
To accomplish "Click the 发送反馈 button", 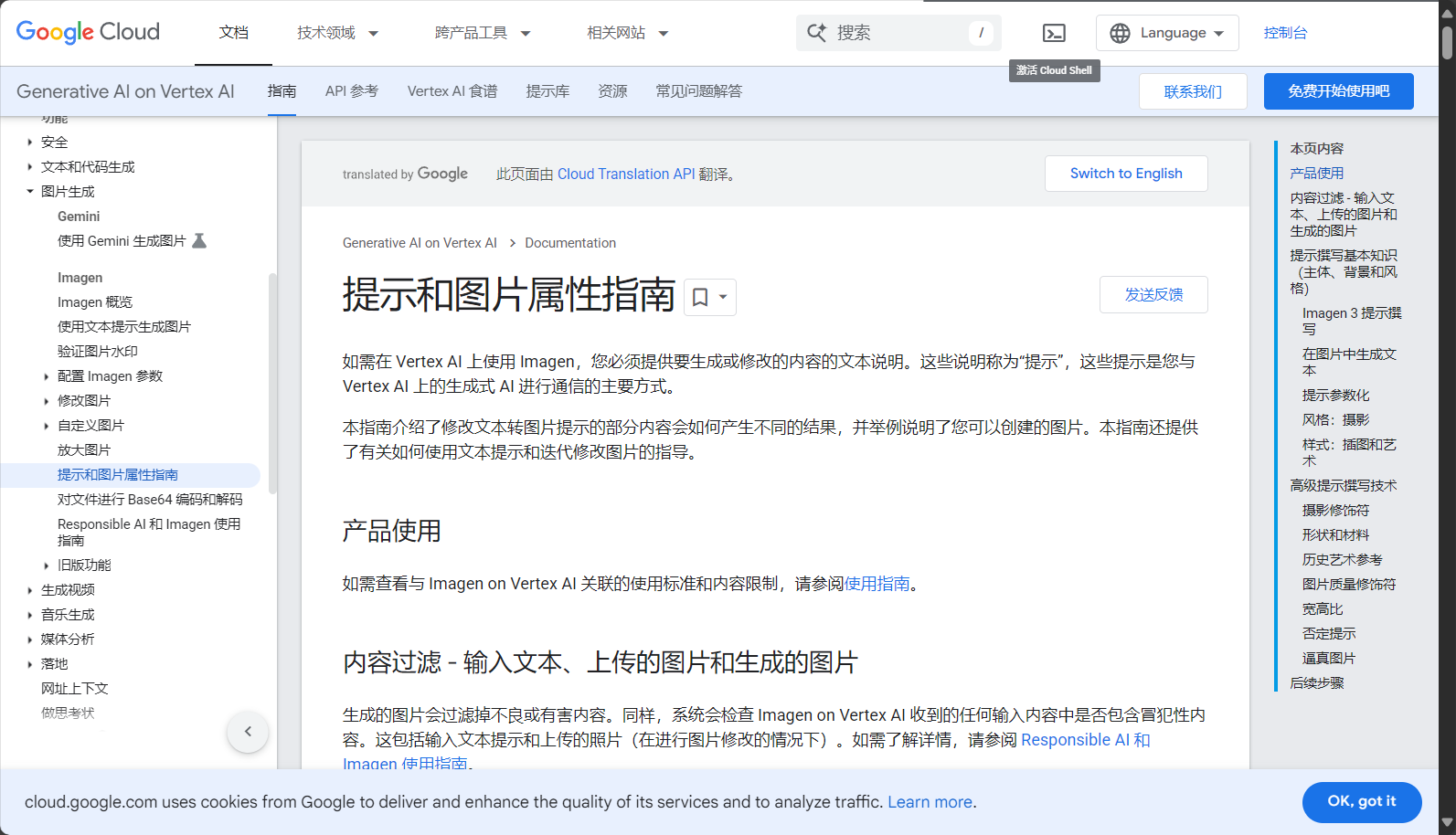I will click(1153, 294).
